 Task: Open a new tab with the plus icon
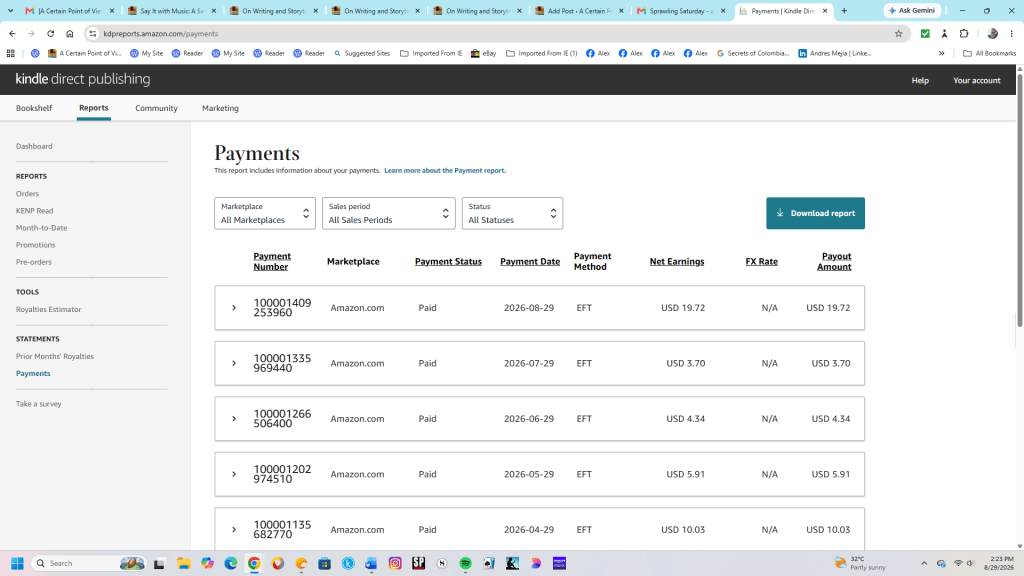click(844, 10)
